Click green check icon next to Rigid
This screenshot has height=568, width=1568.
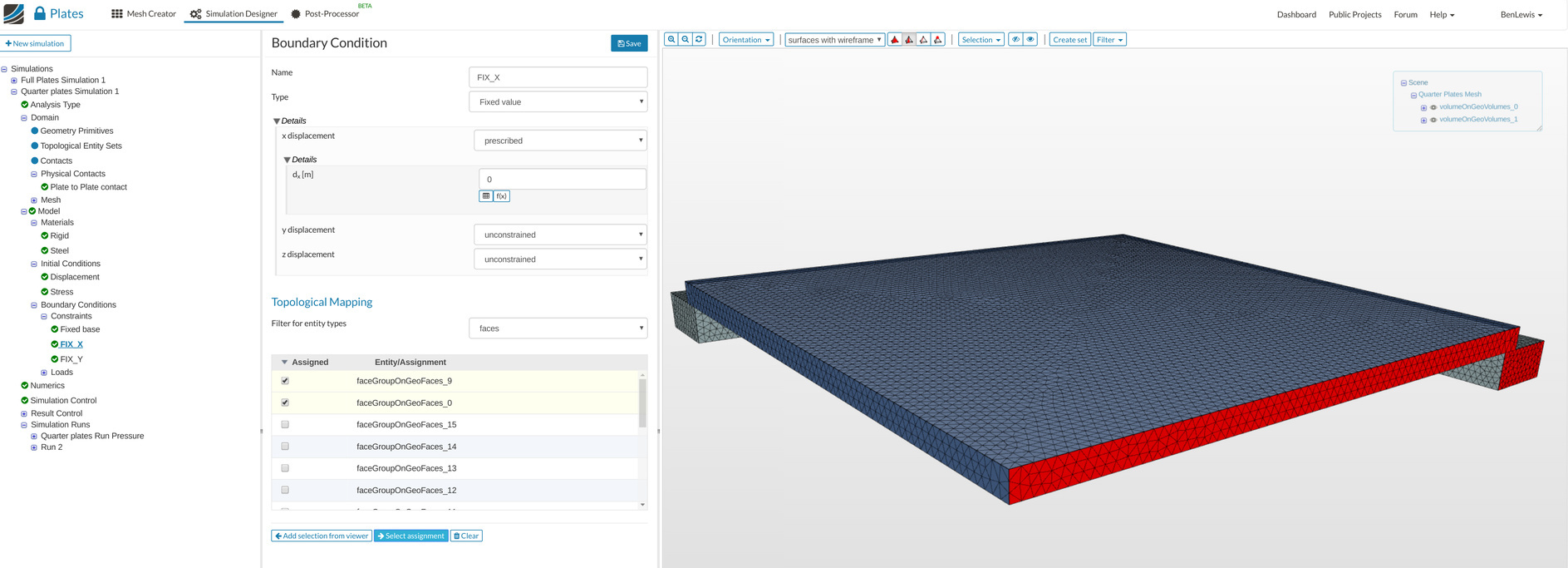tap(45, 235)
